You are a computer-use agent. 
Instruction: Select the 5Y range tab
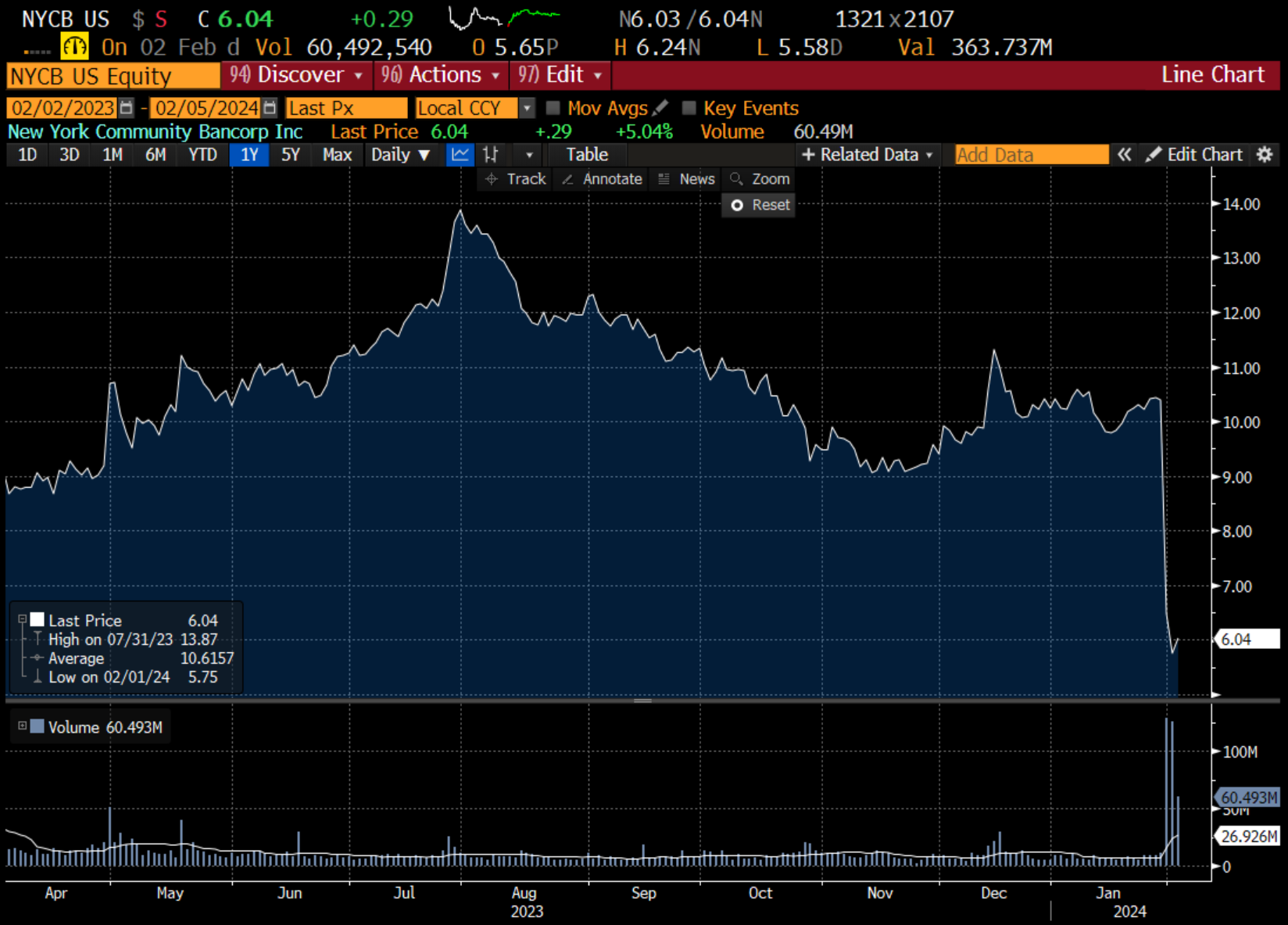tap(291, 155)
